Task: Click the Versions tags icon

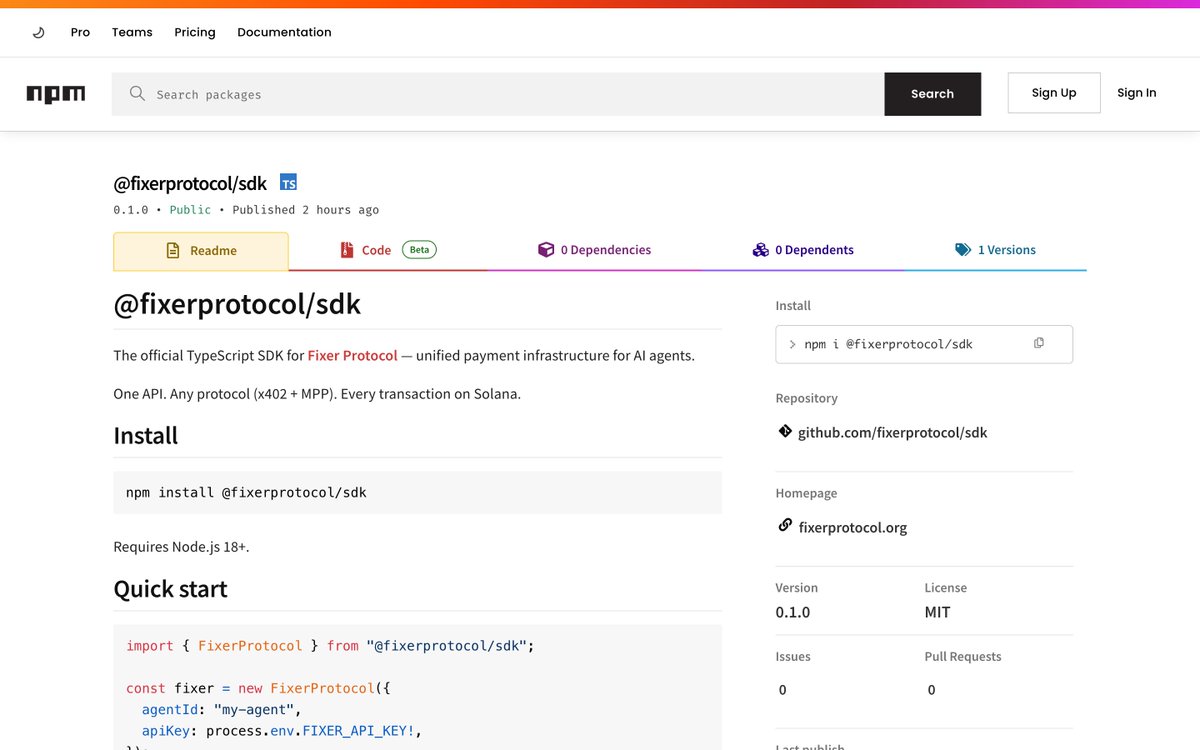Action: click(x=963, y=250)
